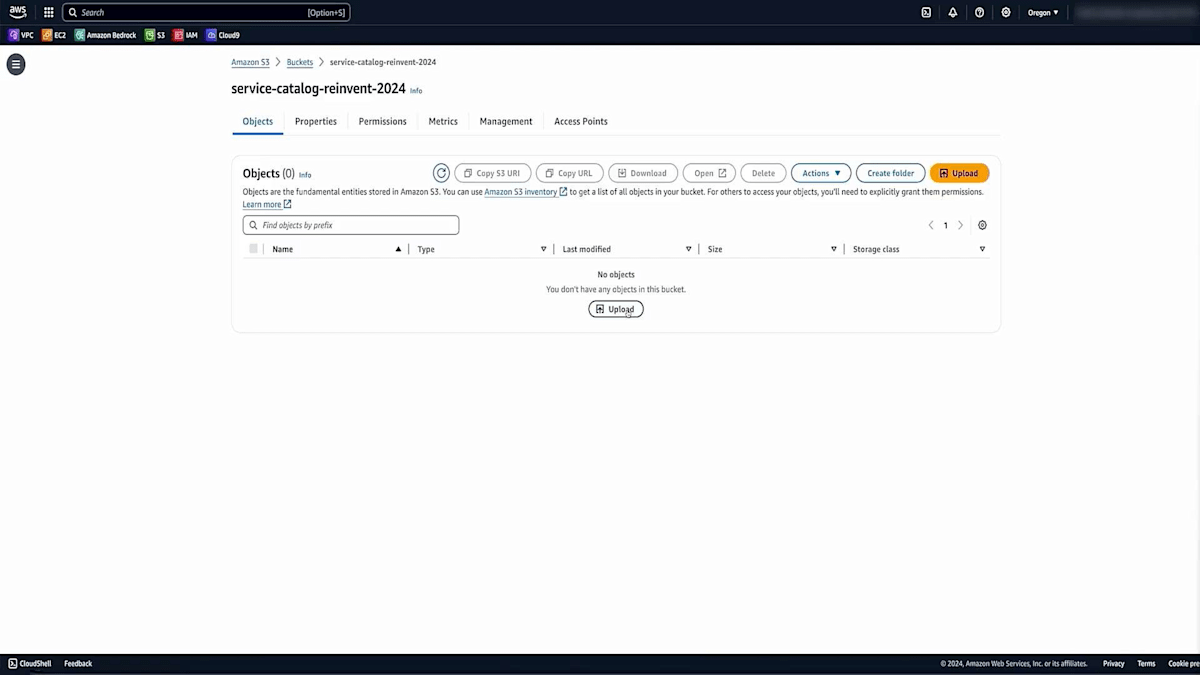Expand the side navigation hamburger menu

[15, 64]
